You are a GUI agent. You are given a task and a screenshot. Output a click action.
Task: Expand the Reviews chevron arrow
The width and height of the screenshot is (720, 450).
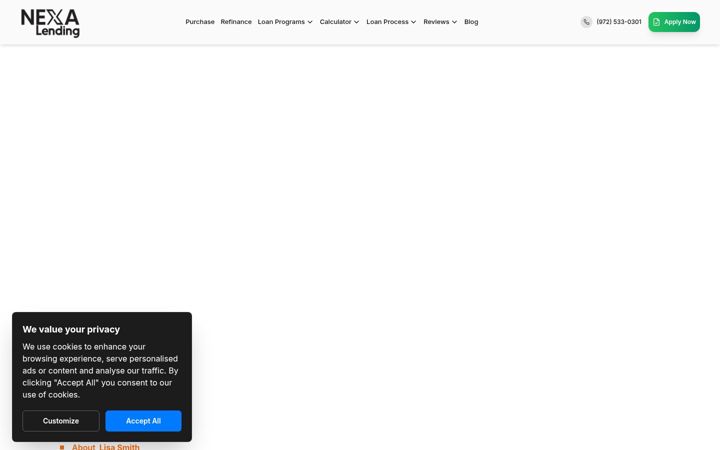coord(454,22)
